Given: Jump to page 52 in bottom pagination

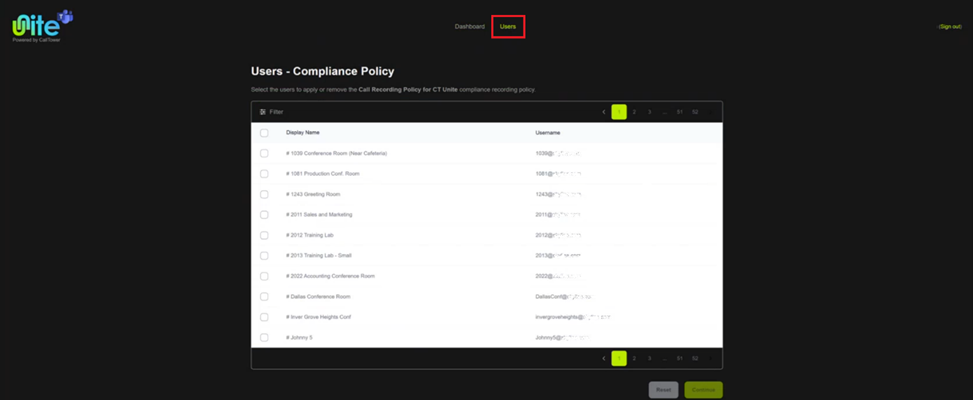Looking at the screenshot, I should (695, 358).
